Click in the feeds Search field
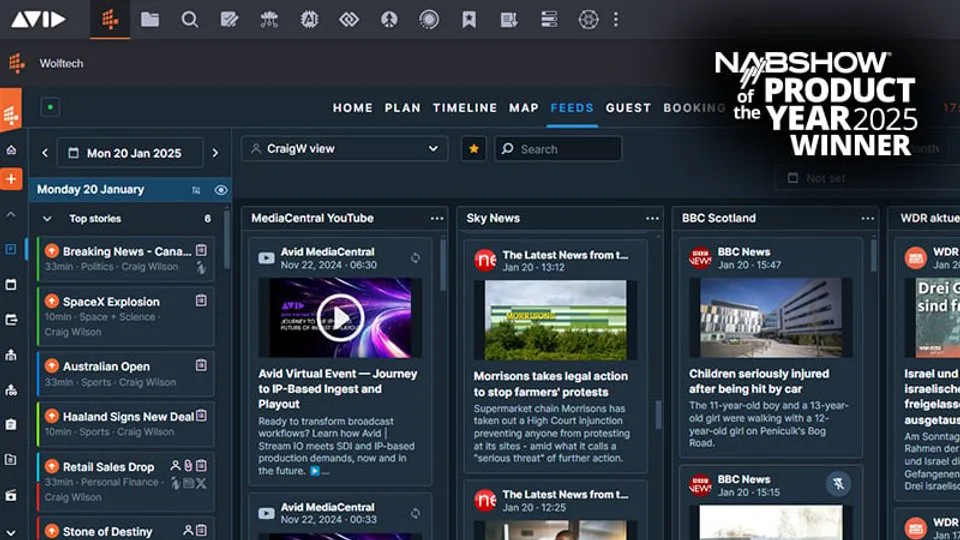960x540 pixels. pos(558,149)
